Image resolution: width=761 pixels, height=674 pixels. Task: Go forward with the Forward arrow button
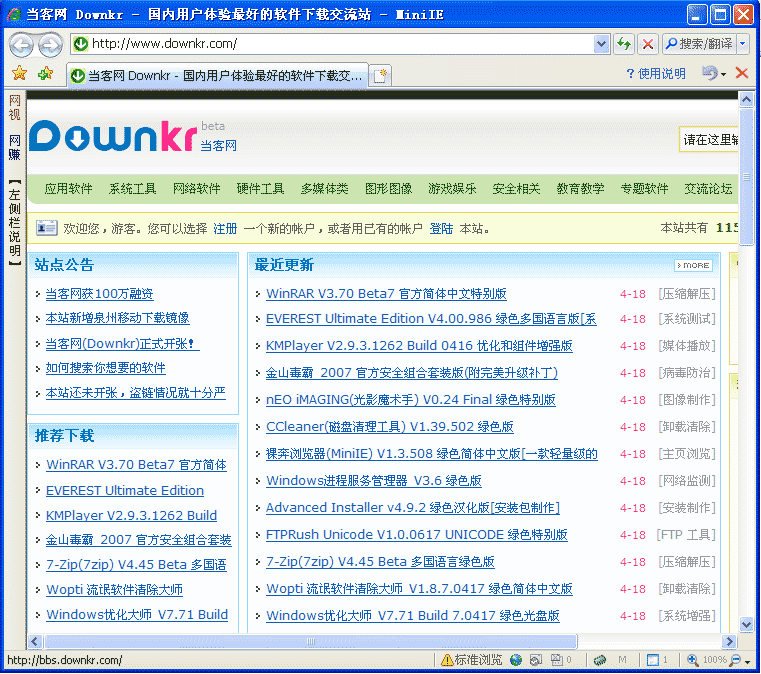tap(50, 45)
